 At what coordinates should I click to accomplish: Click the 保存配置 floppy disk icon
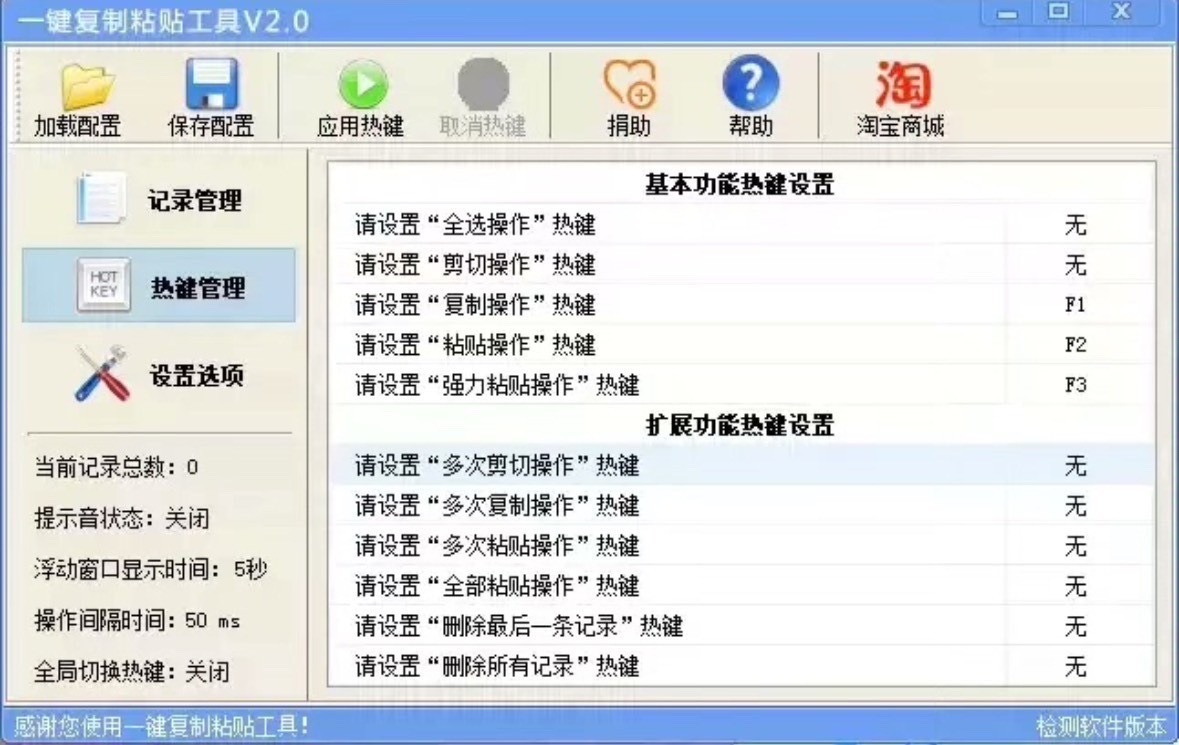(211, 84)
